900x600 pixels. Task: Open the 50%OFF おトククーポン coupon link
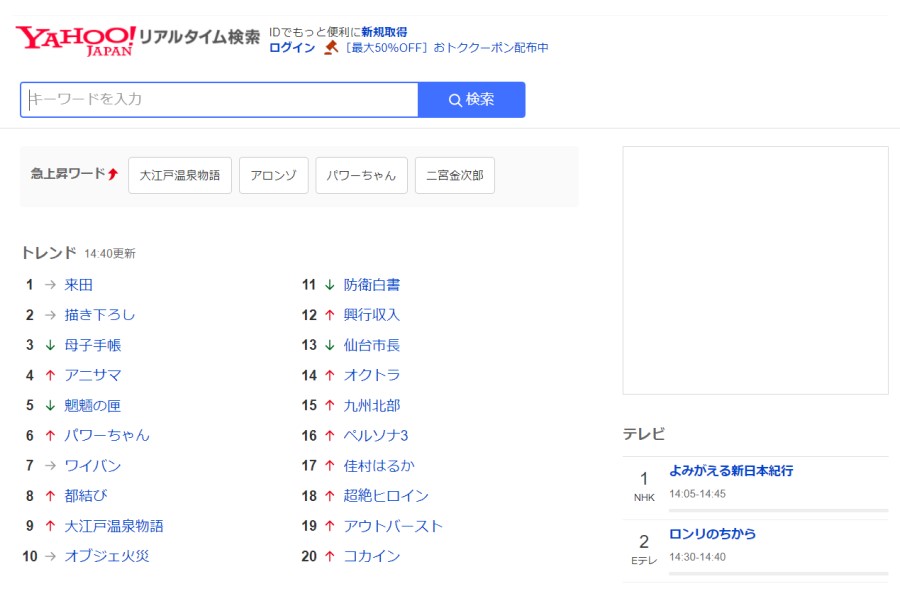(x=447, y=48)
